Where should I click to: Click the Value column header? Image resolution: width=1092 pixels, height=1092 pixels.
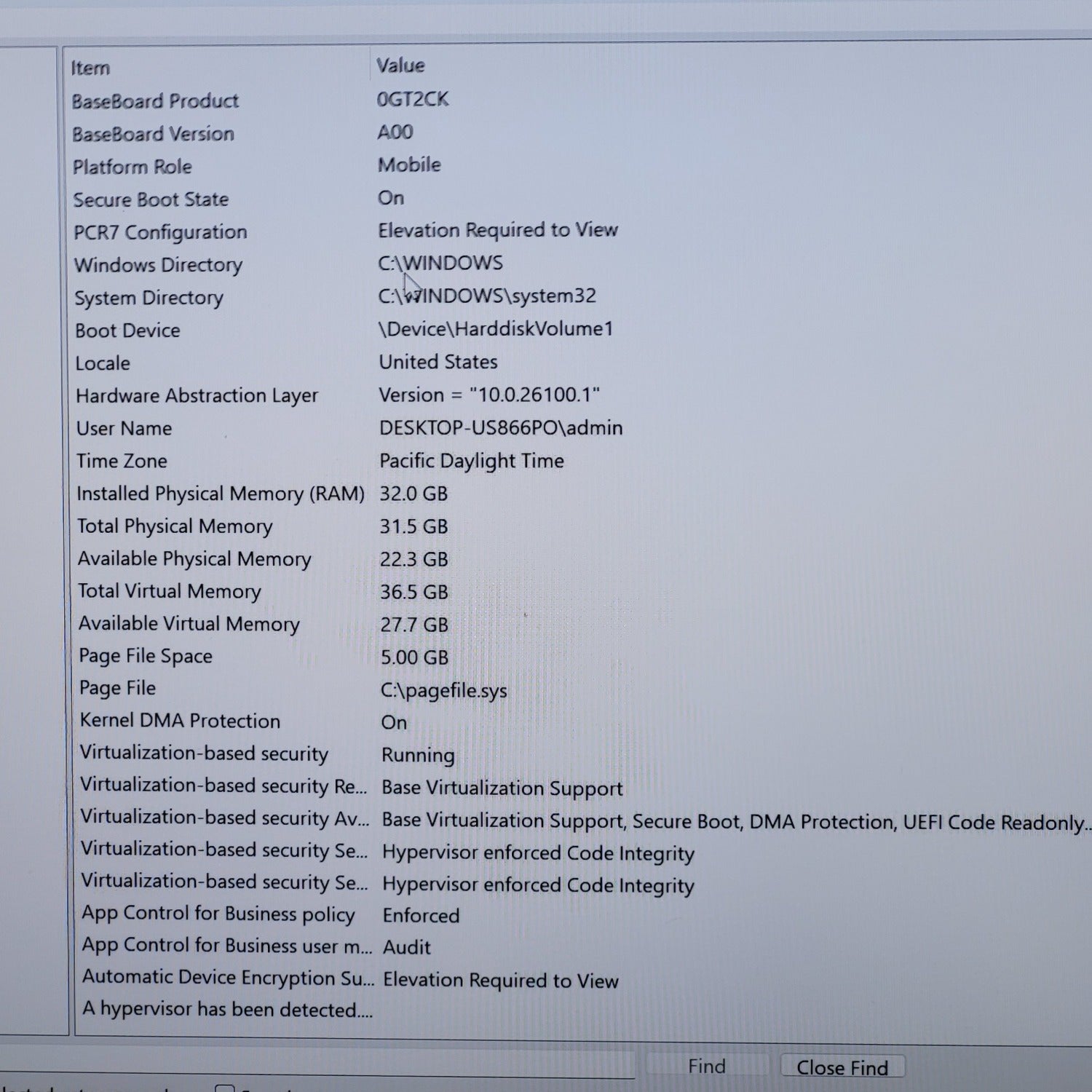pos(400,66)
